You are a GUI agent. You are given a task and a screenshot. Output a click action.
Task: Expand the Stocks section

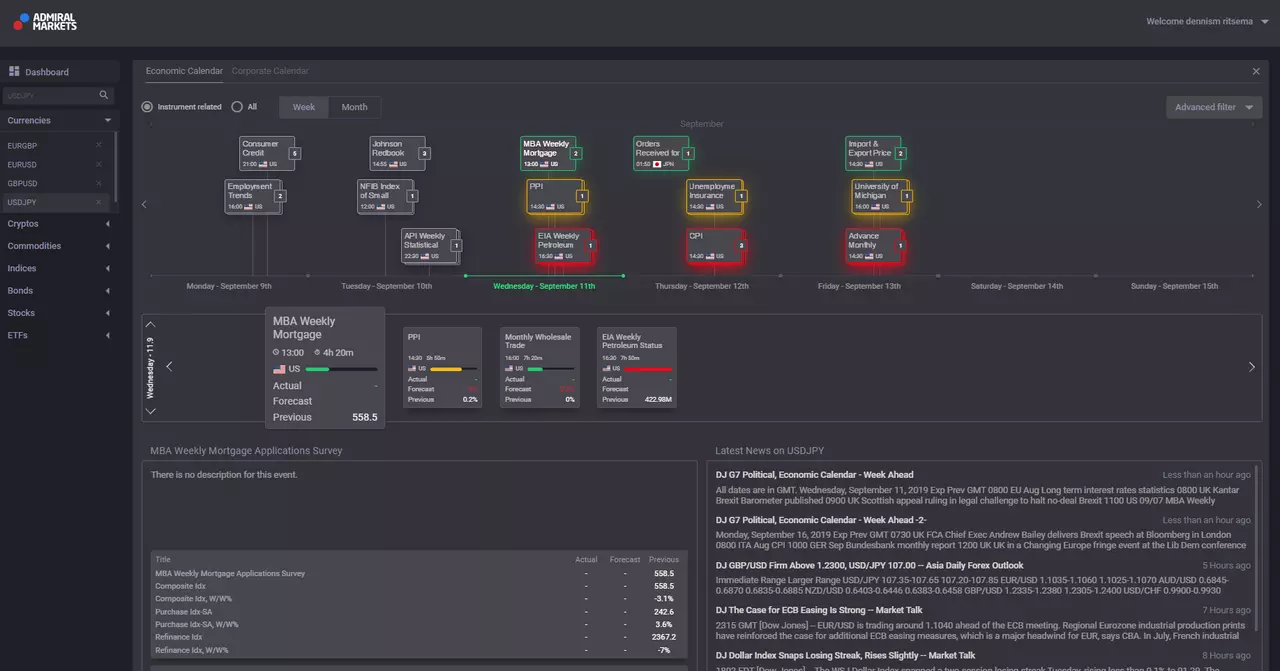(x=60, y=313)
